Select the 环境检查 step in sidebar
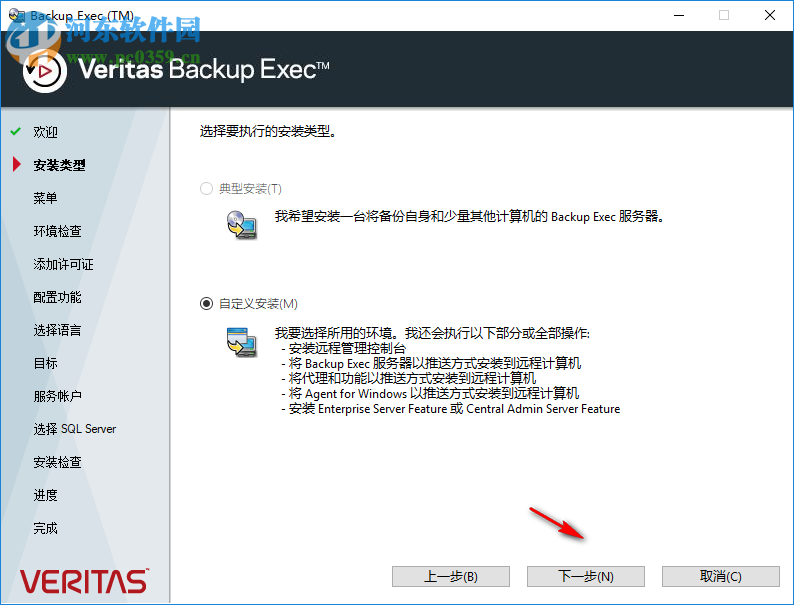794x605 pixels. [x=57, y=231]
